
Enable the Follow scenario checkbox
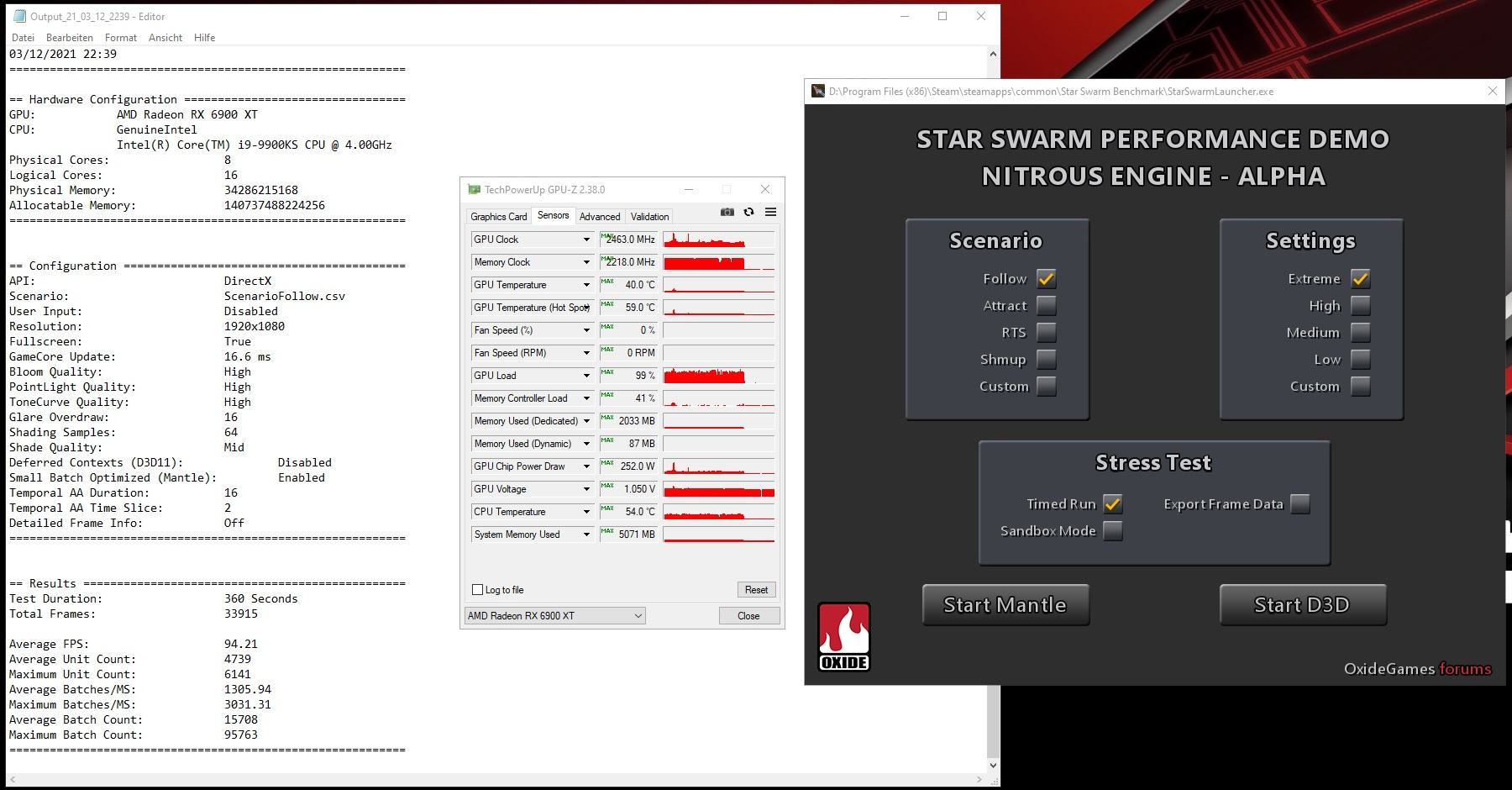click(x=1047, y=279)
